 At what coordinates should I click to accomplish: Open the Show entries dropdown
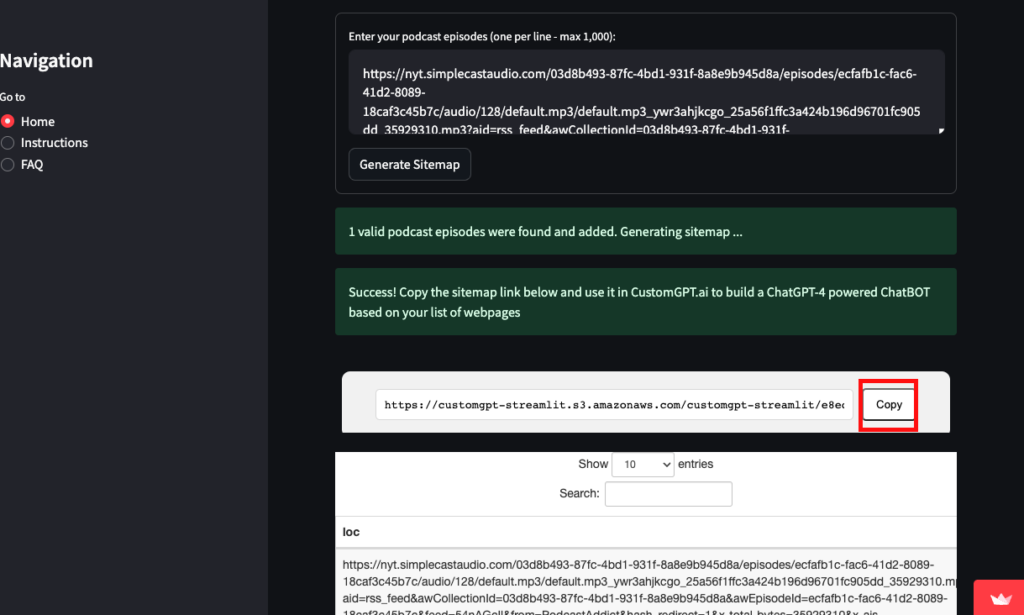tap(642, 464)
